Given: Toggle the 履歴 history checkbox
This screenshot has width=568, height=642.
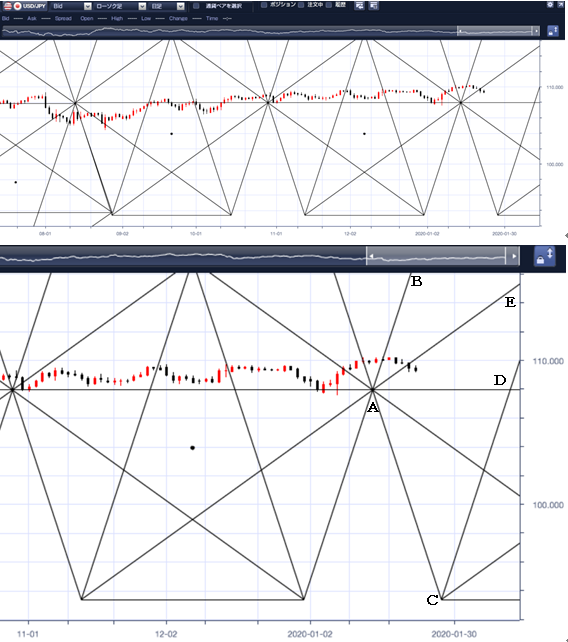Looking at the screenshot, I should (x=328, y=5).
